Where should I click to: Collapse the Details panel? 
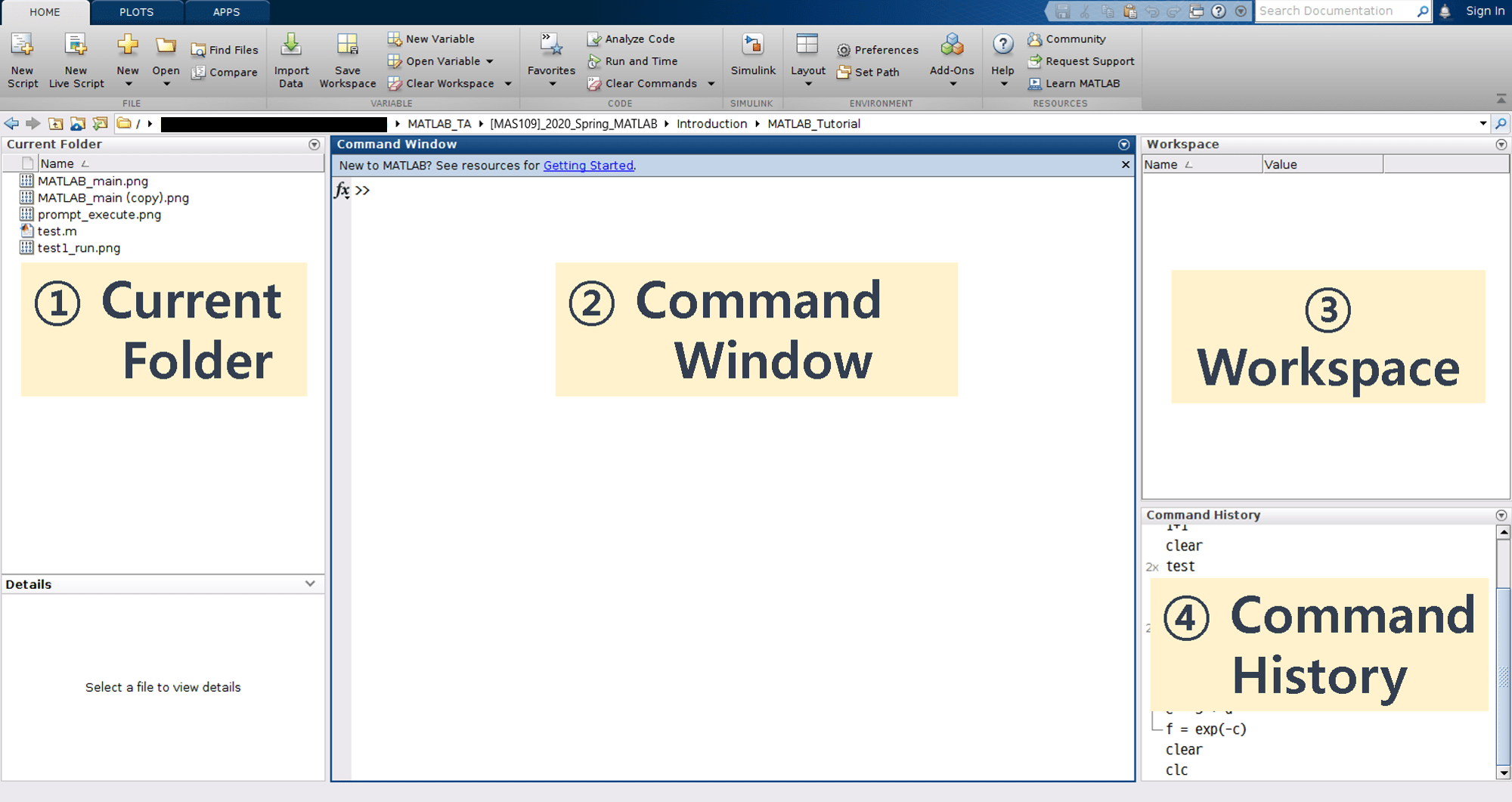(x=310, y=584)
